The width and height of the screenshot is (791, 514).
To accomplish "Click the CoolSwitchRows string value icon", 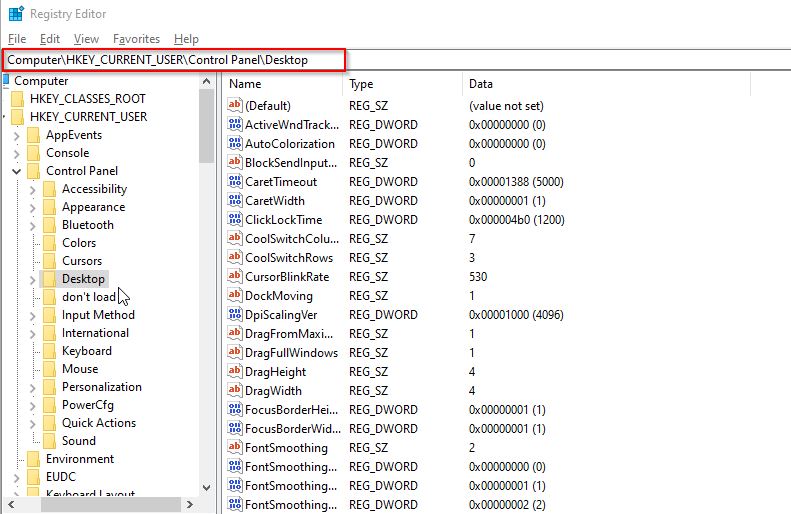I will click(x=235, y=257).
